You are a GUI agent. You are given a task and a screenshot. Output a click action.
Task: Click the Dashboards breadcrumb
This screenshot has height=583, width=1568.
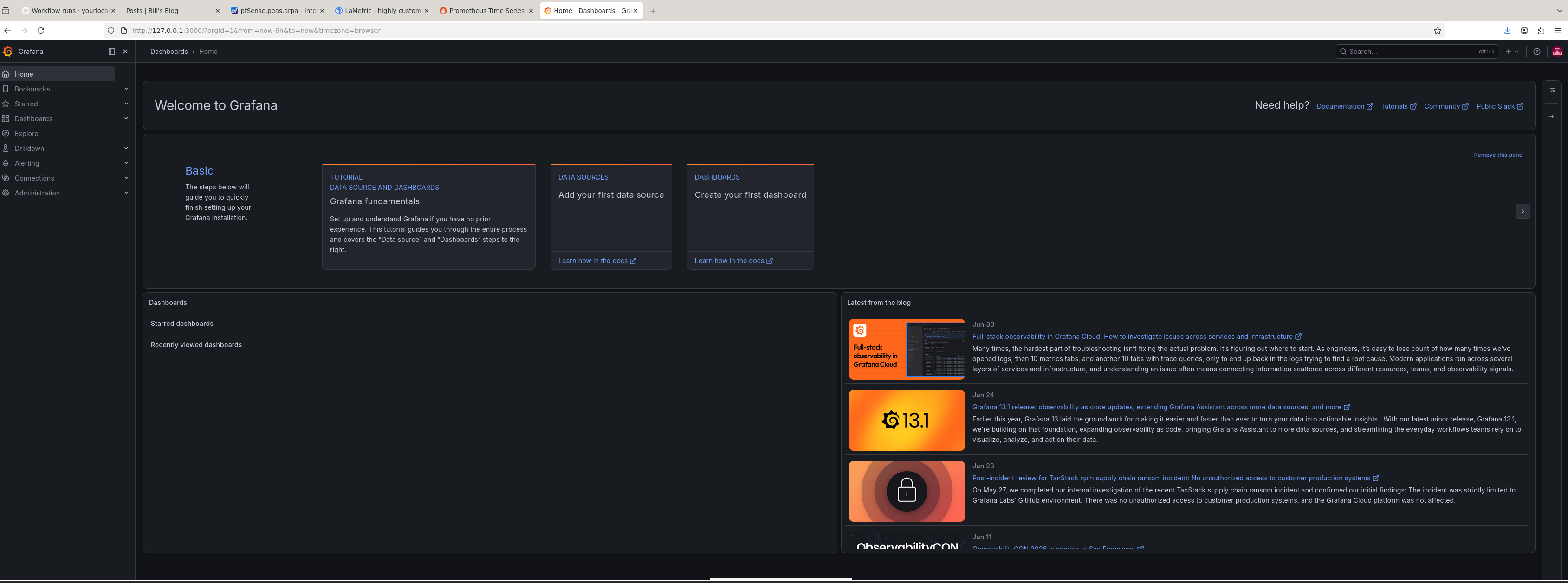coord(169,52)
